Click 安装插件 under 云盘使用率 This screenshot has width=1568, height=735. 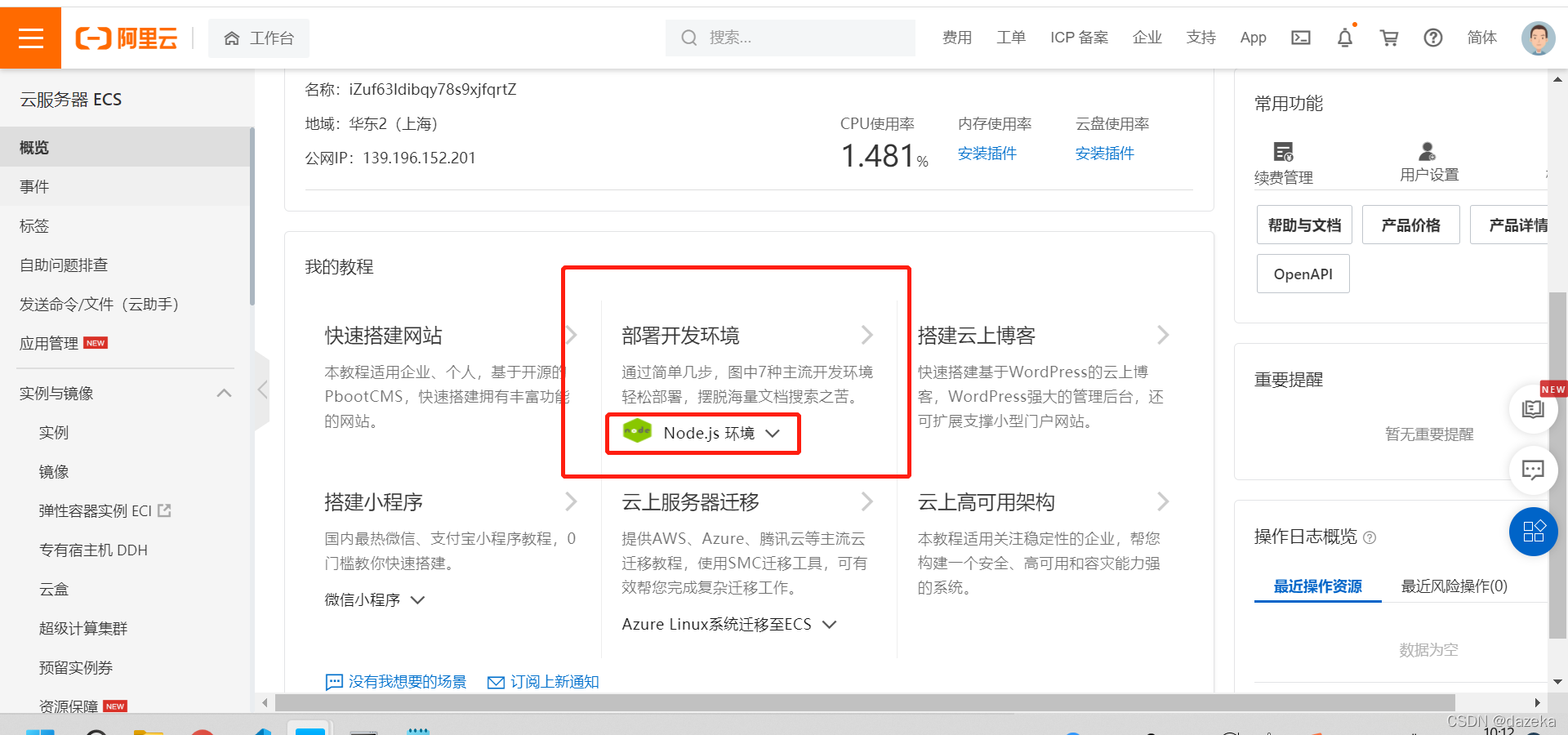tap(1105, 154)
